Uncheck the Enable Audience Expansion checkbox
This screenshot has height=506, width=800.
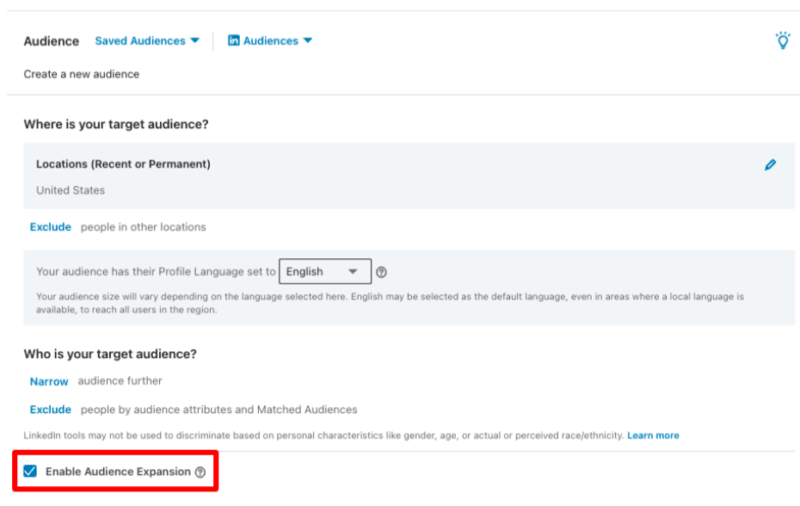pos(30,471)
